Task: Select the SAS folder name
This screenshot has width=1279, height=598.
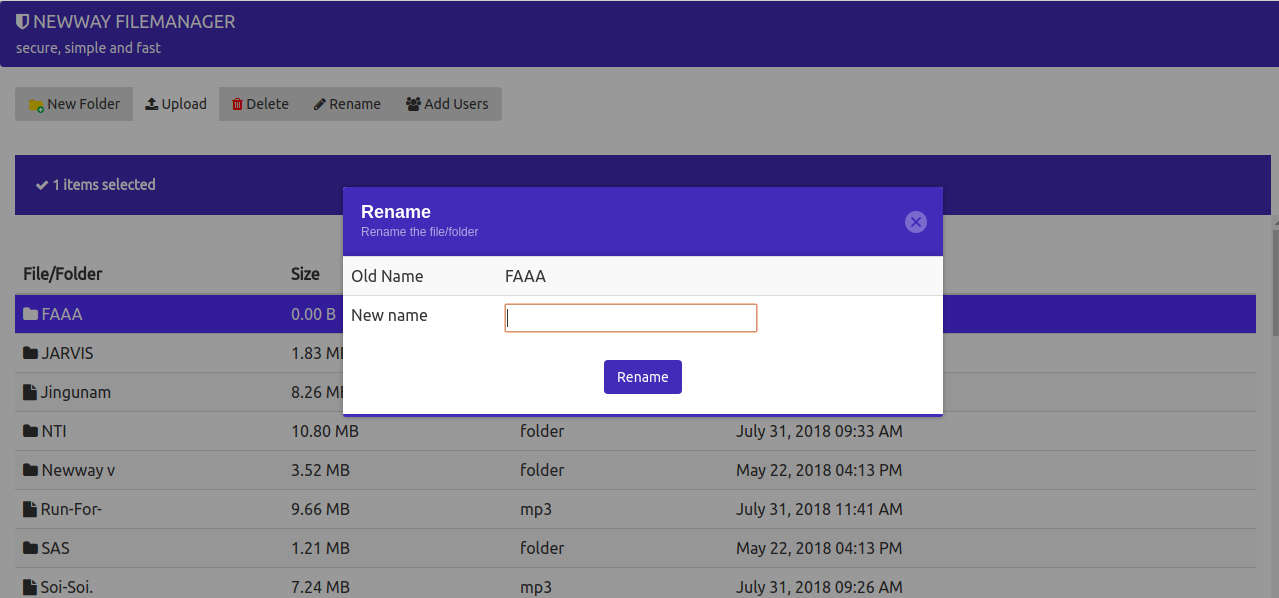Action: [56, 548]
